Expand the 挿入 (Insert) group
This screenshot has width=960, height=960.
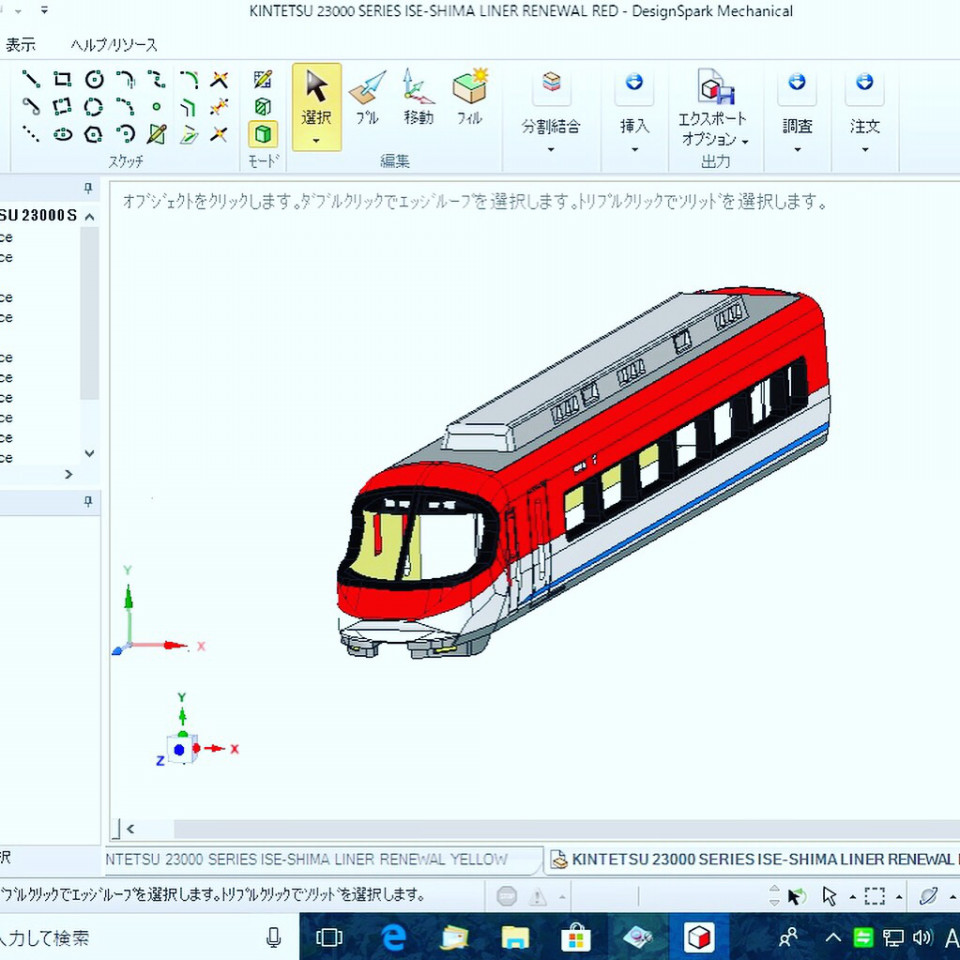tap(634, 150)
